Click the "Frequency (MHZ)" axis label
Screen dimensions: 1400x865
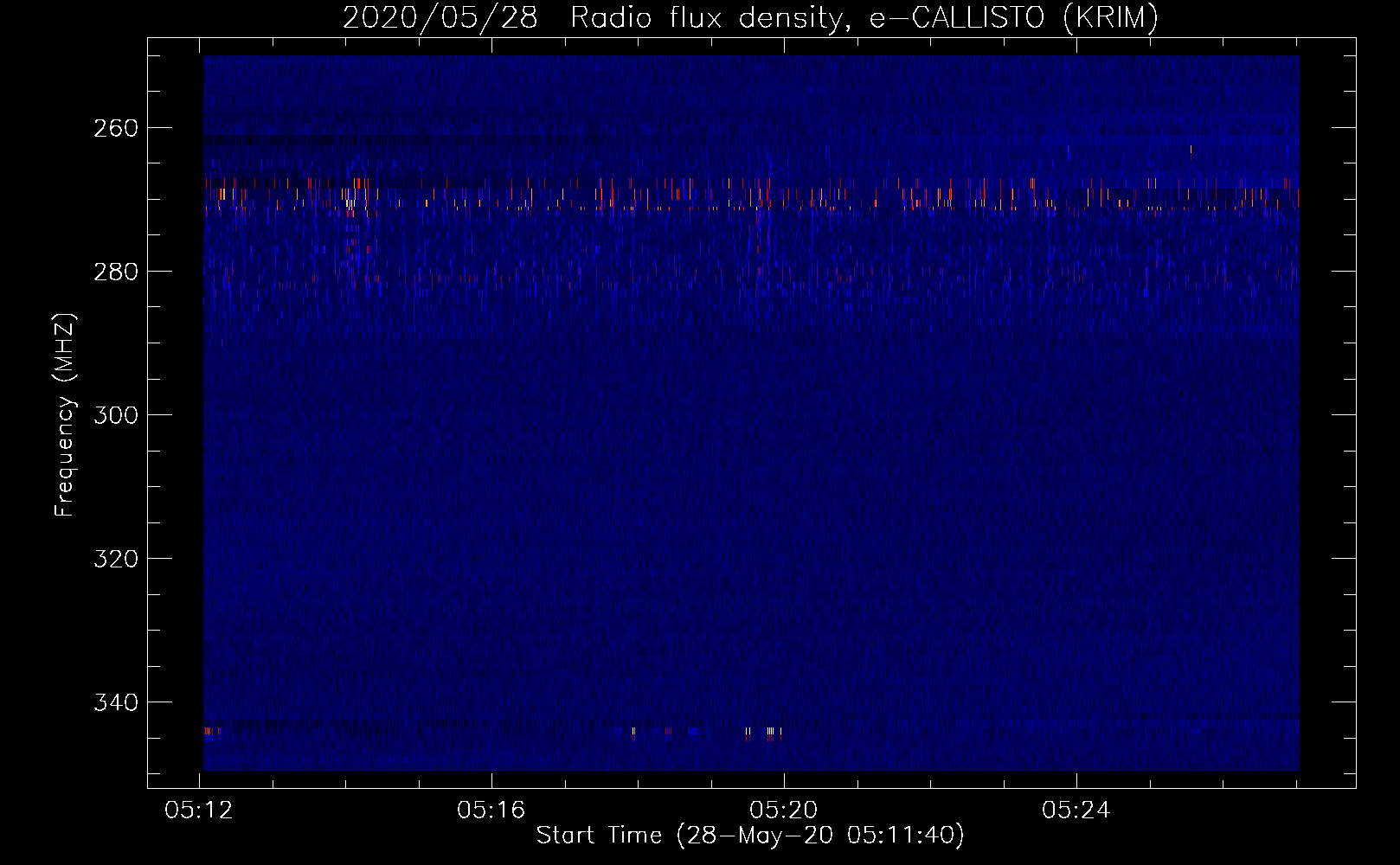tap(65, 415)
